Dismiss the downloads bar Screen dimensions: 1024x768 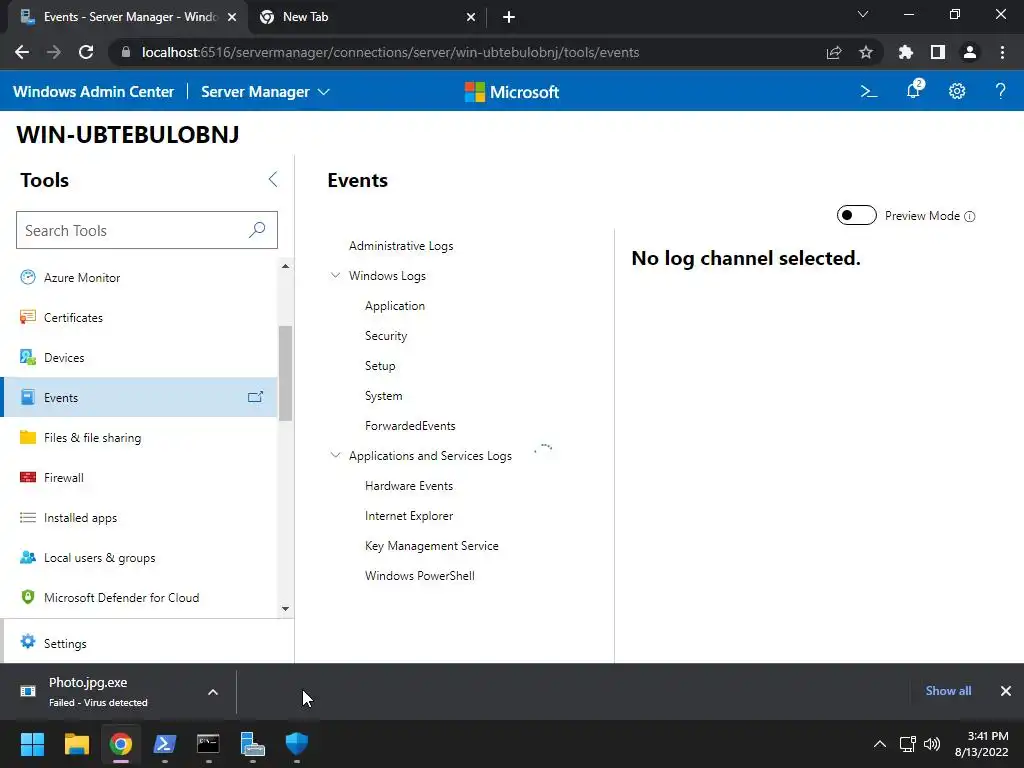[x=1006, y=691]
